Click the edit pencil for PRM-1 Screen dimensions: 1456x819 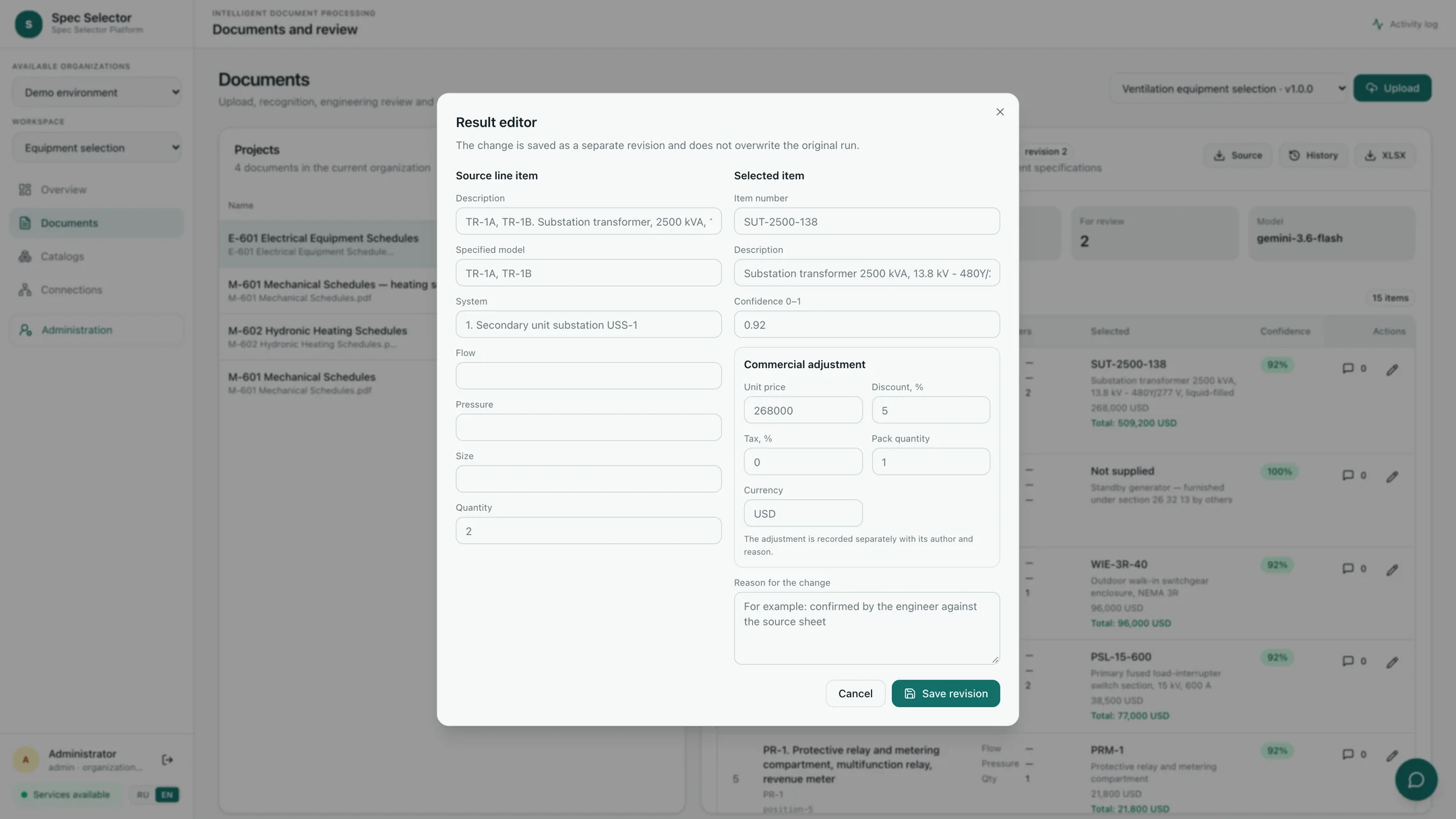[1392, 755]
